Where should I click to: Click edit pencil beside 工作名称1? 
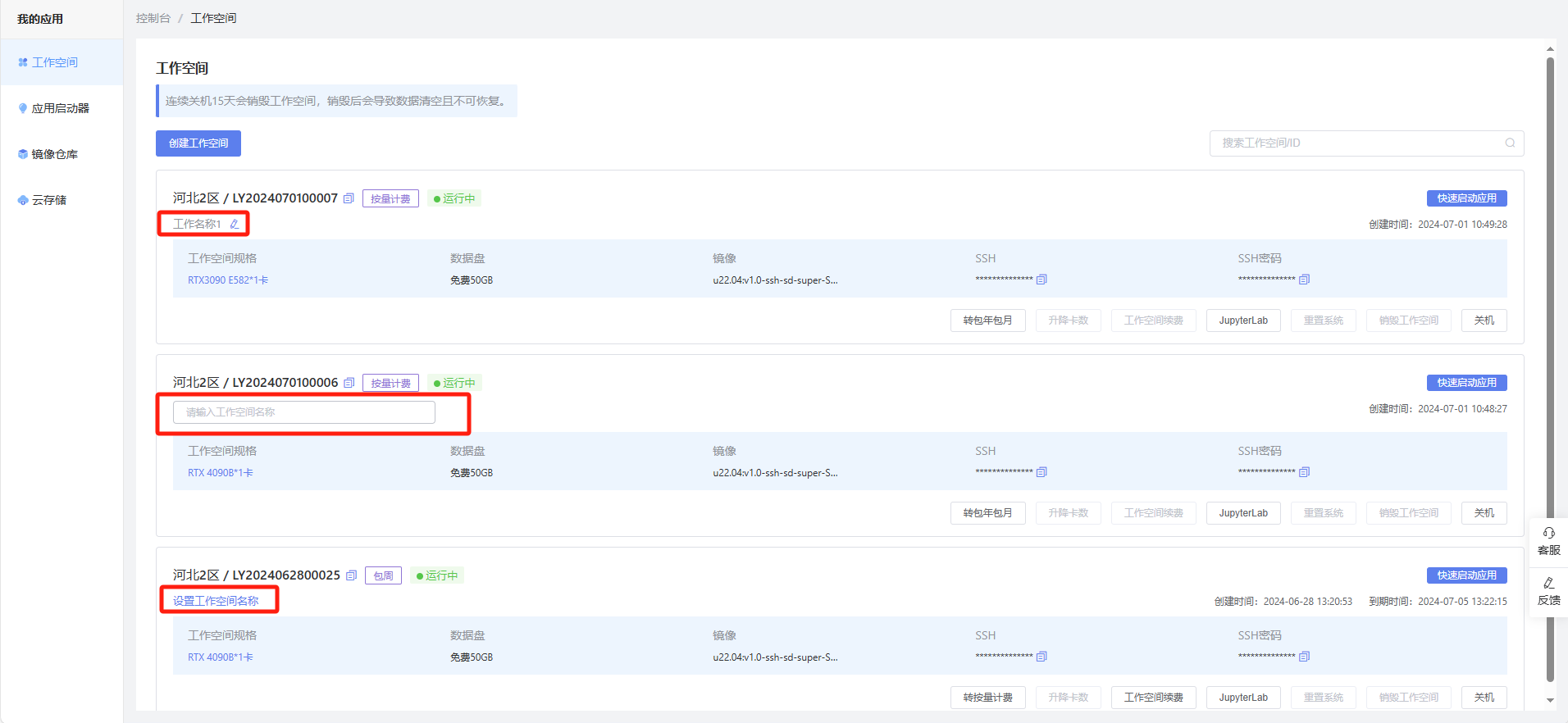pyautogui.click(x=235, y=224)
